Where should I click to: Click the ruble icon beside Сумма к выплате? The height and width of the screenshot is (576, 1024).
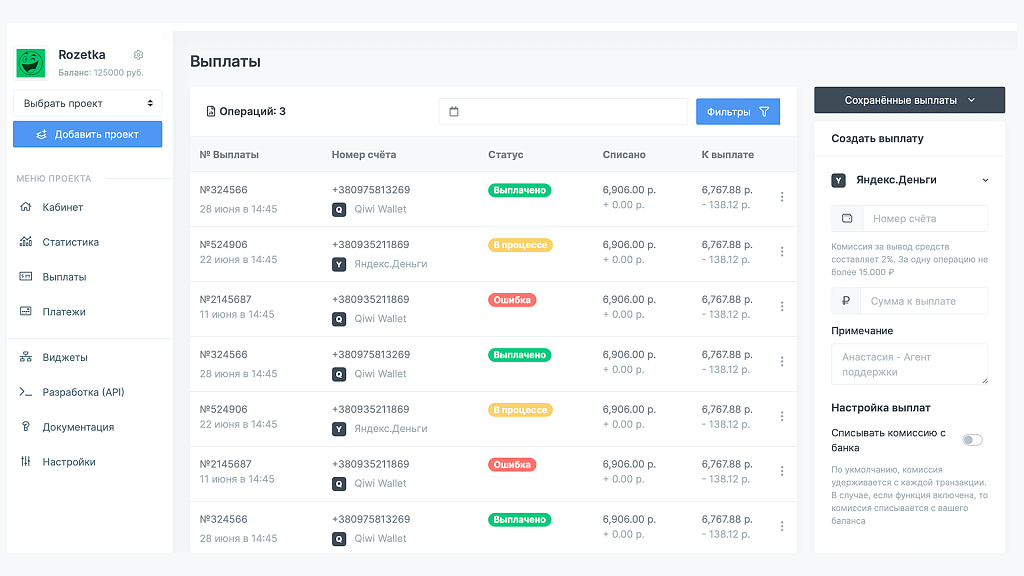coord(846,301)
